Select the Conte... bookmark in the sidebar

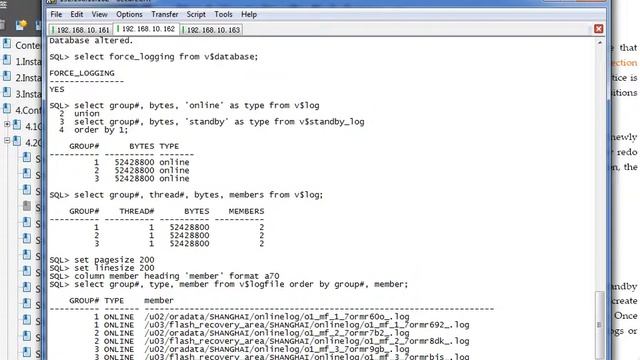point(27,45)
